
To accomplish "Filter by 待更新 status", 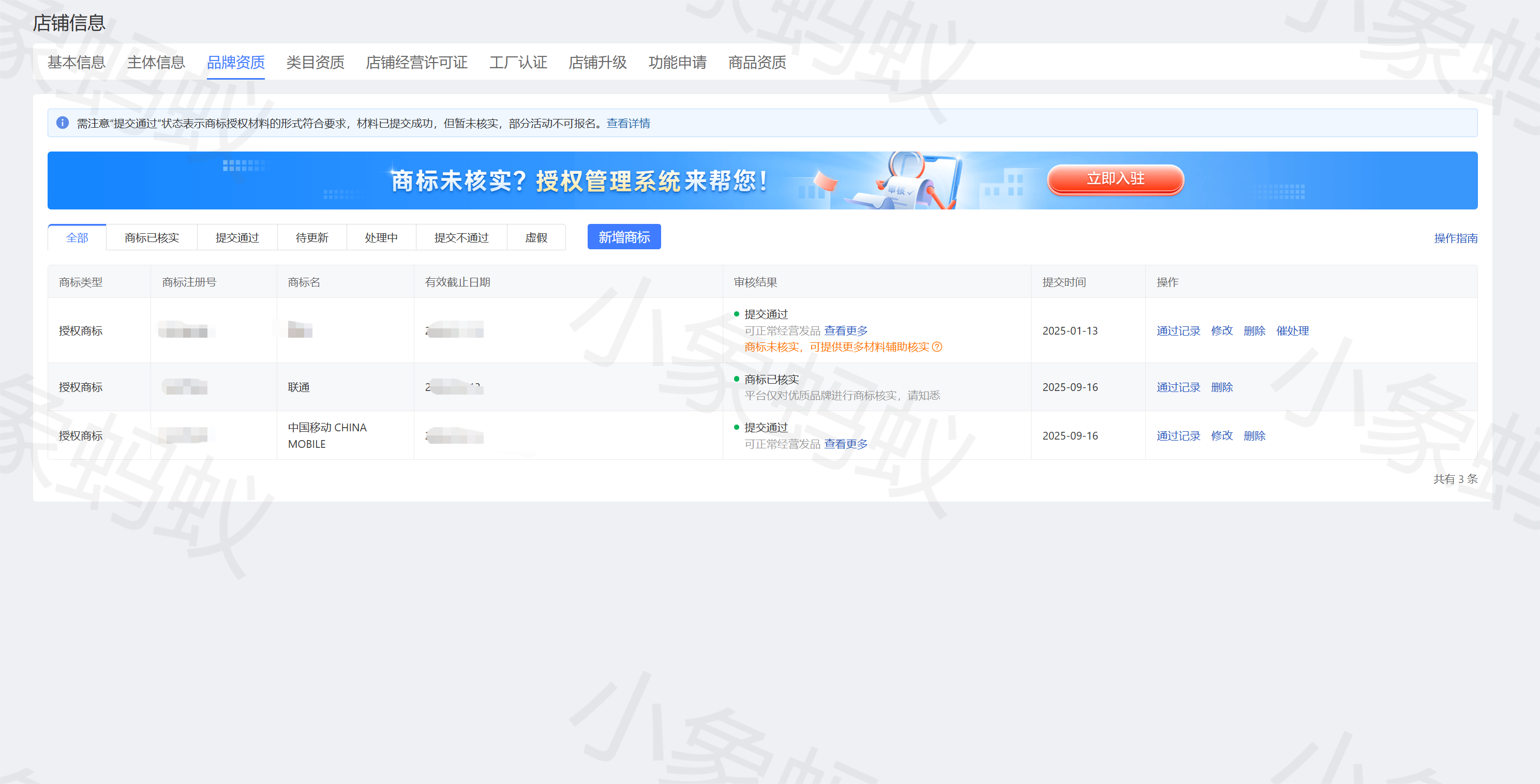I will 312,238.
